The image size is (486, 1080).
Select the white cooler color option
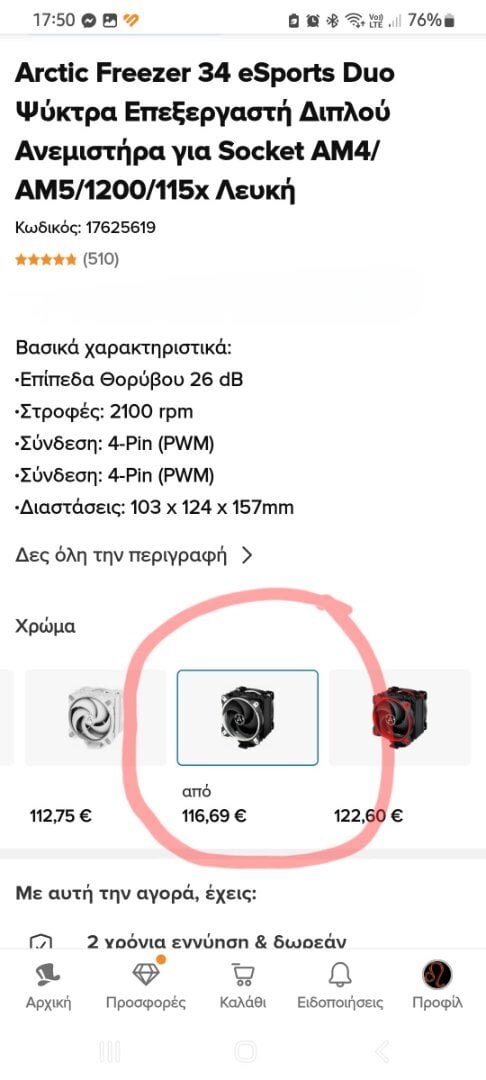click(x=96, y=717)
